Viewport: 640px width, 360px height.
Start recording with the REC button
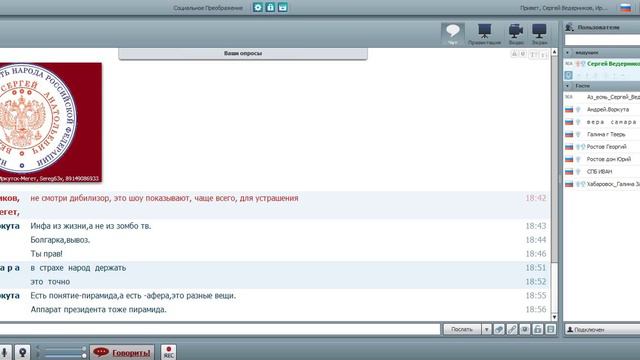[169, 352]
